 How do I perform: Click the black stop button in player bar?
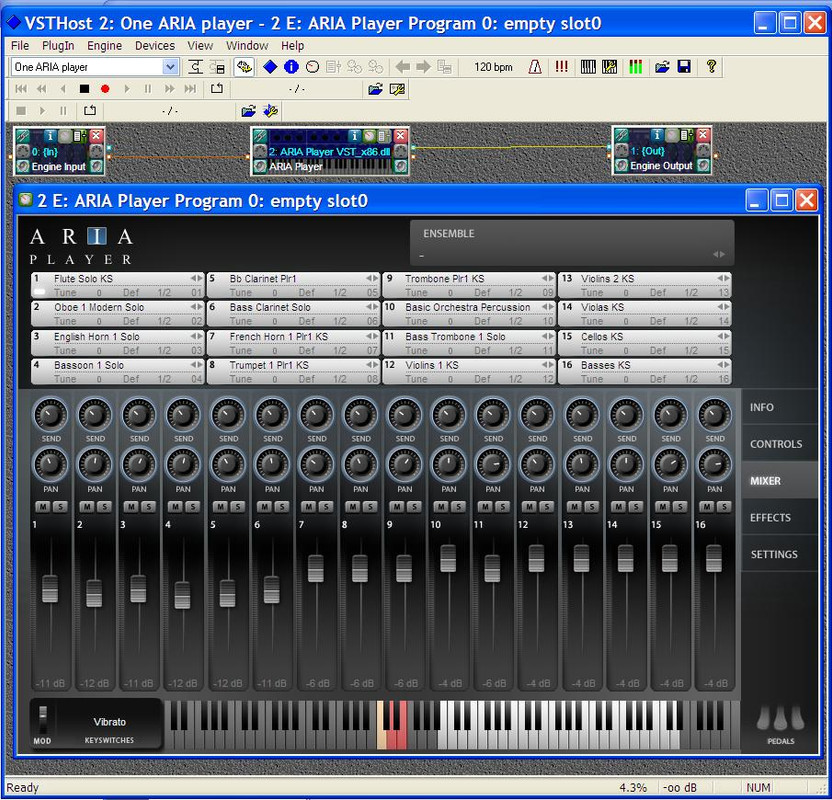click(84, 89)
